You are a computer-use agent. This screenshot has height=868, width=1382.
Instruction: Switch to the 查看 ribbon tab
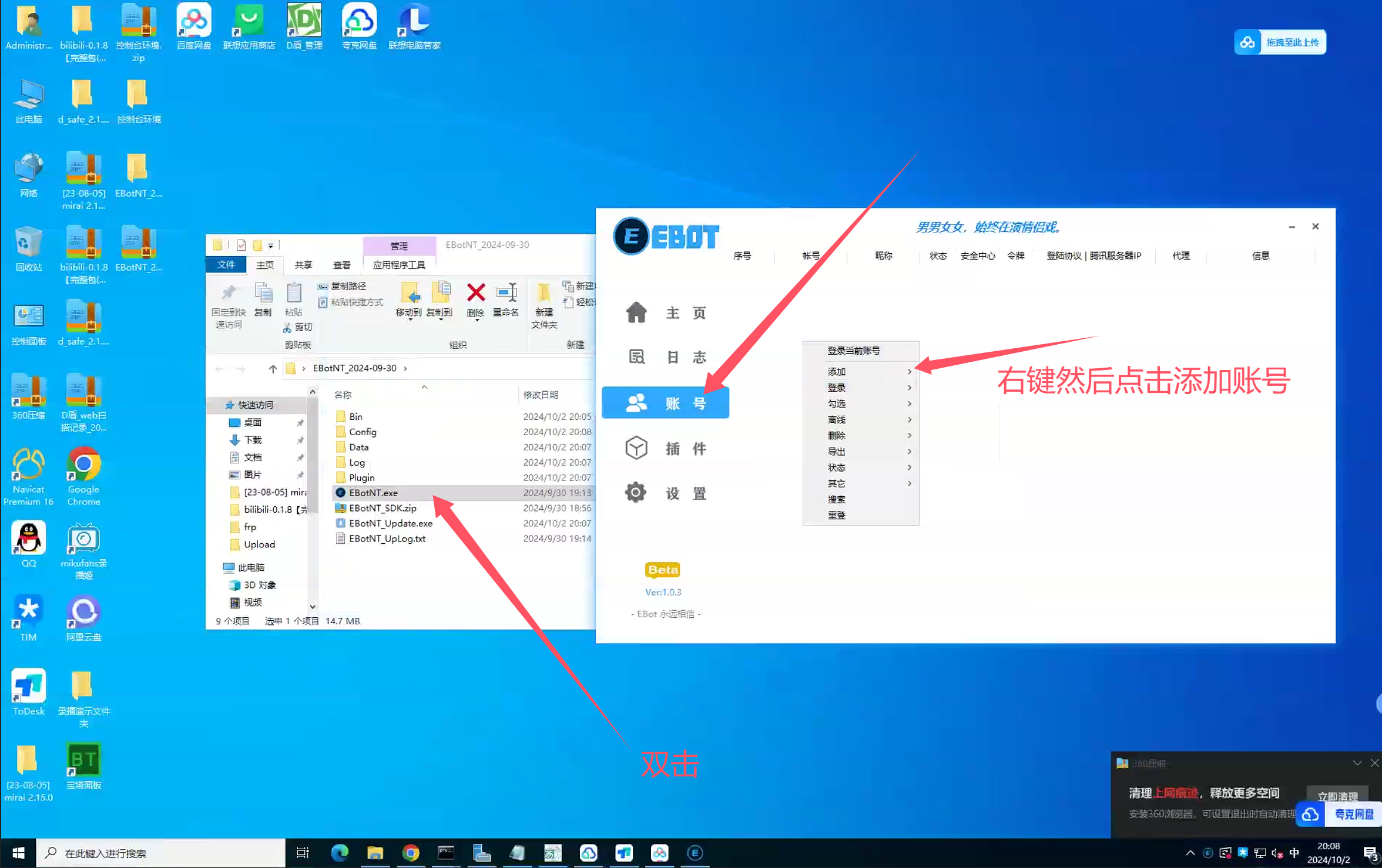(341, 265)
